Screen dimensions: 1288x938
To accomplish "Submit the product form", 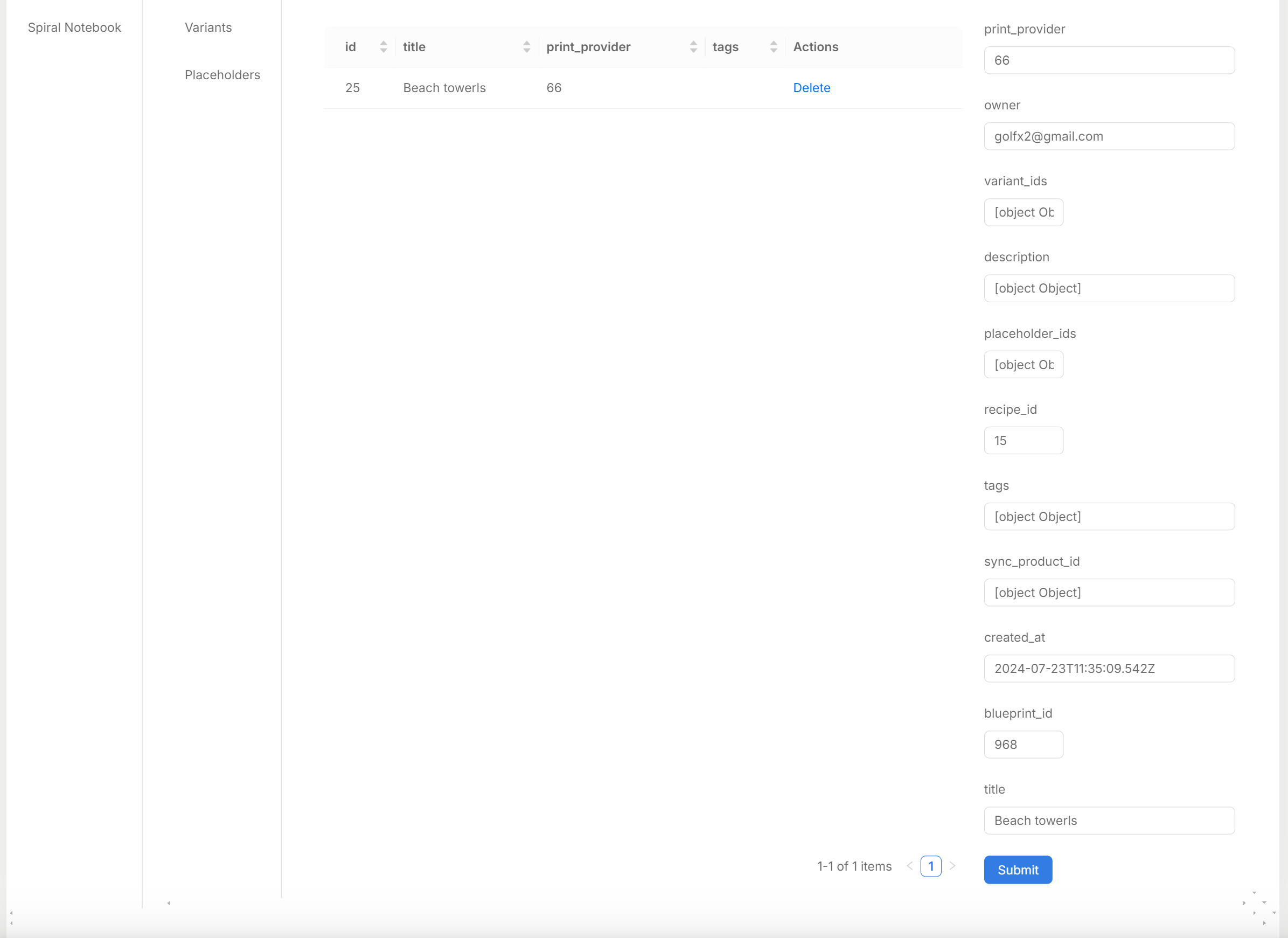I will tap(1018, 870).
